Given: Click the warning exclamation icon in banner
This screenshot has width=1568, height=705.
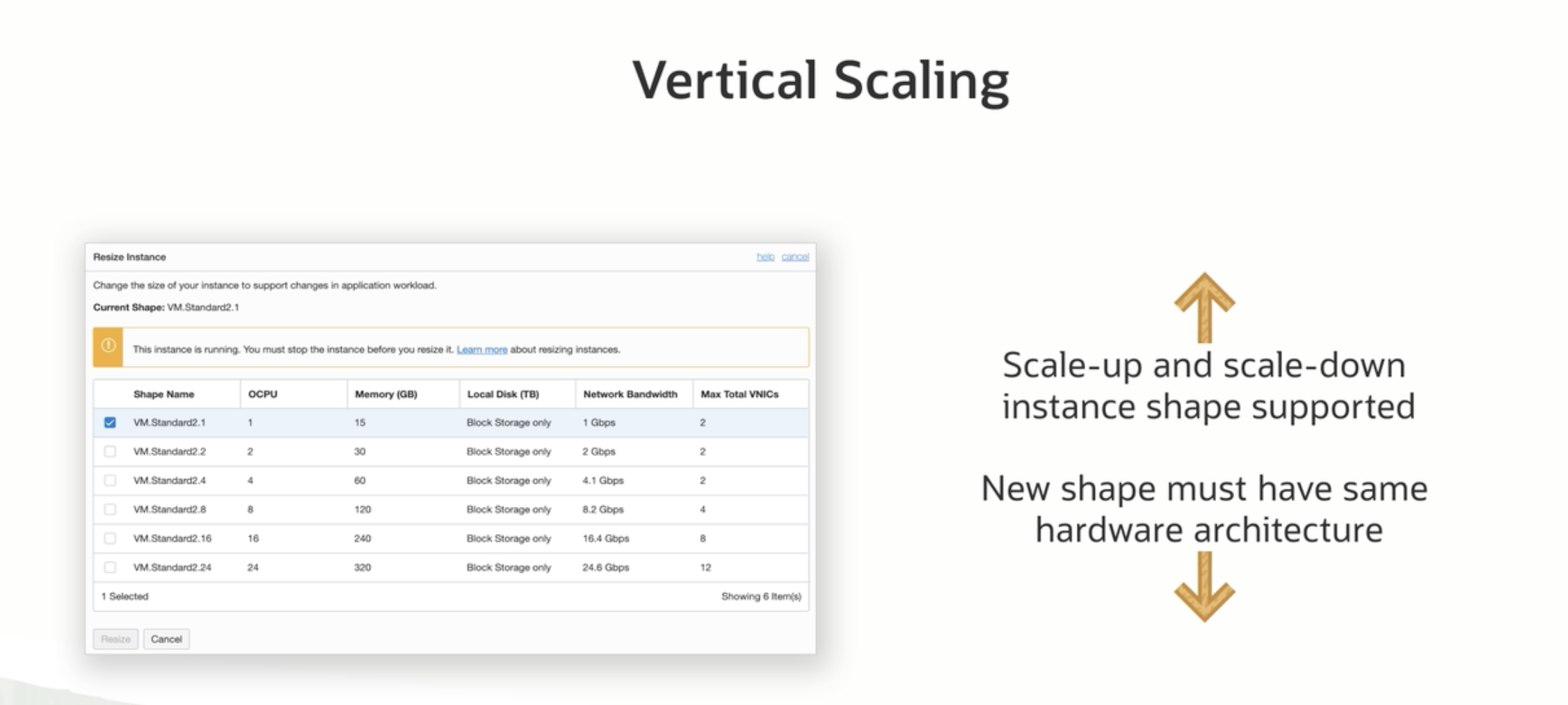Looking at the screenshot, I should click(x=109, y=346).
